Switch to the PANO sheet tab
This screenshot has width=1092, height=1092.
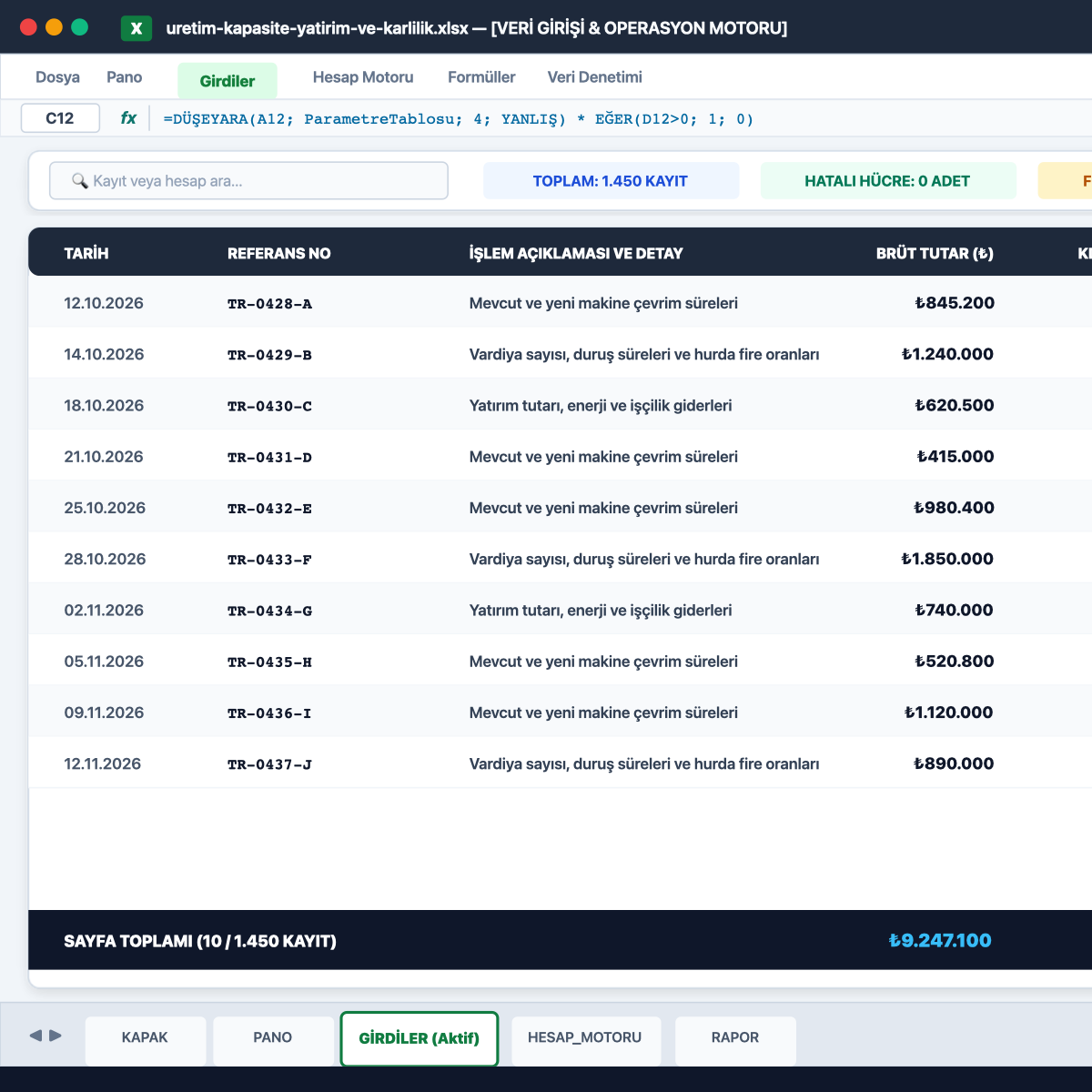click(x=273, y=1040)
